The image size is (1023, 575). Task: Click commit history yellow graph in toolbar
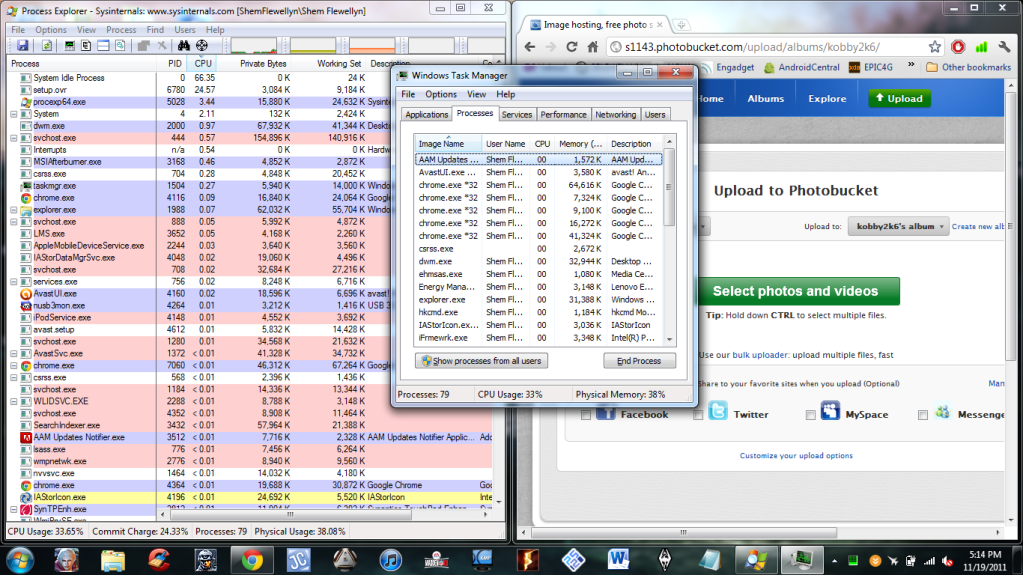(x=313, y=46)
